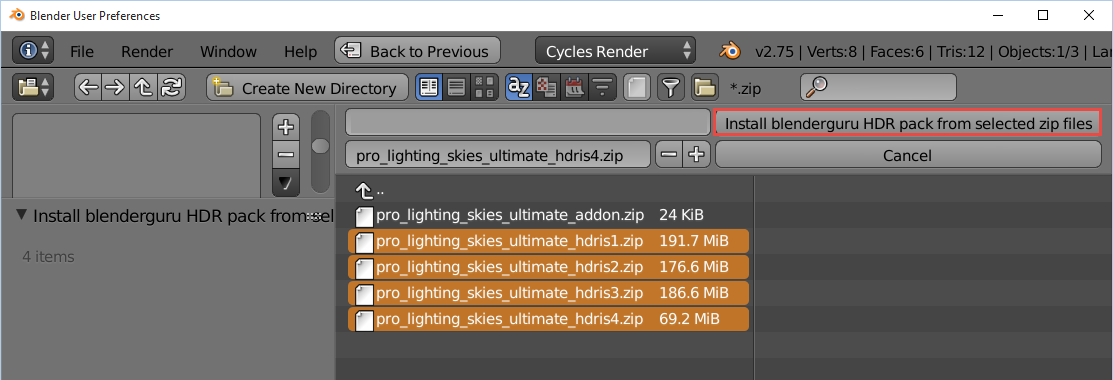Open the Render menu
The image size is (1113, 380).
(x=147, y=52)
